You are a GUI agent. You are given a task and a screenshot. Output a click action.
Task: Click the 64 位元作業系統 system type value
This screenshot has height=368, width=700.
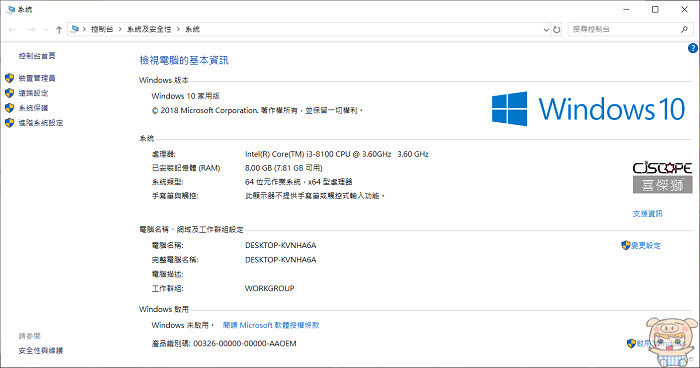(x=299, y=182)
